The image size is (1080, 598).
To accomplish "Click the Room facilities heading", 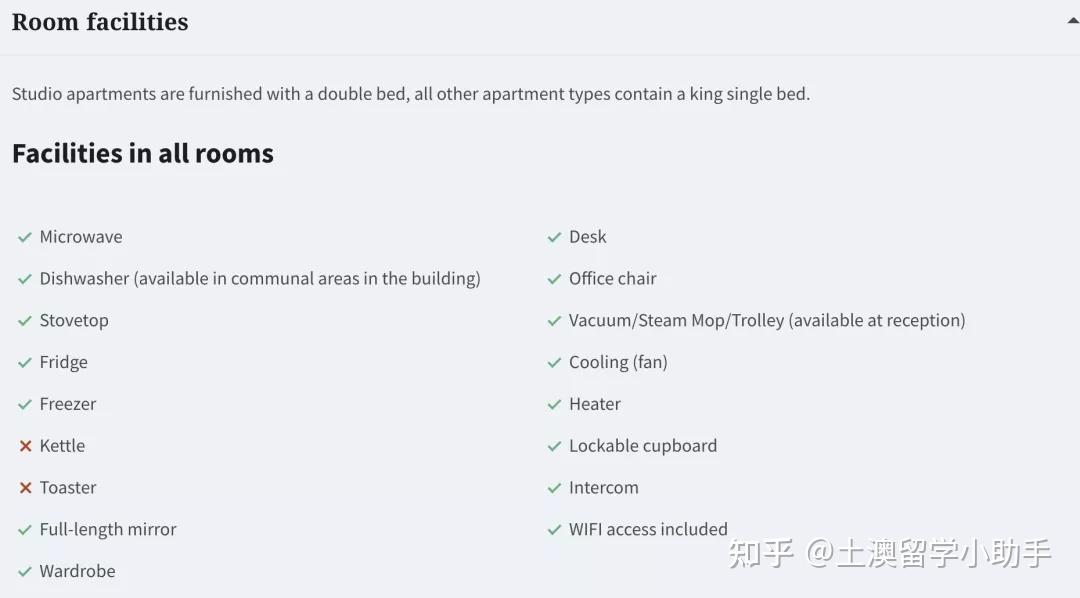I will click(100, 22).
